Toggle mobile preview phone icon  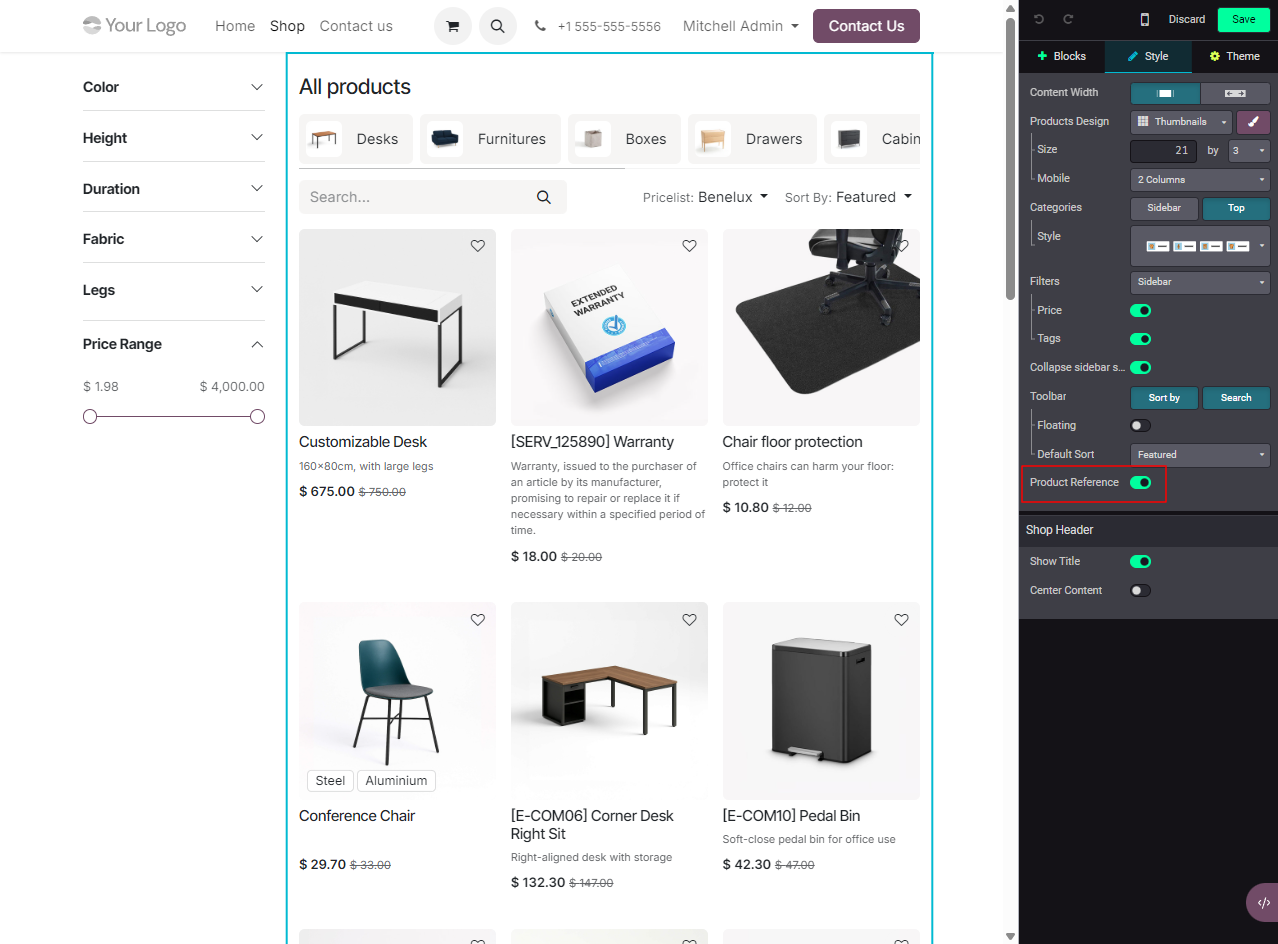1145,19
